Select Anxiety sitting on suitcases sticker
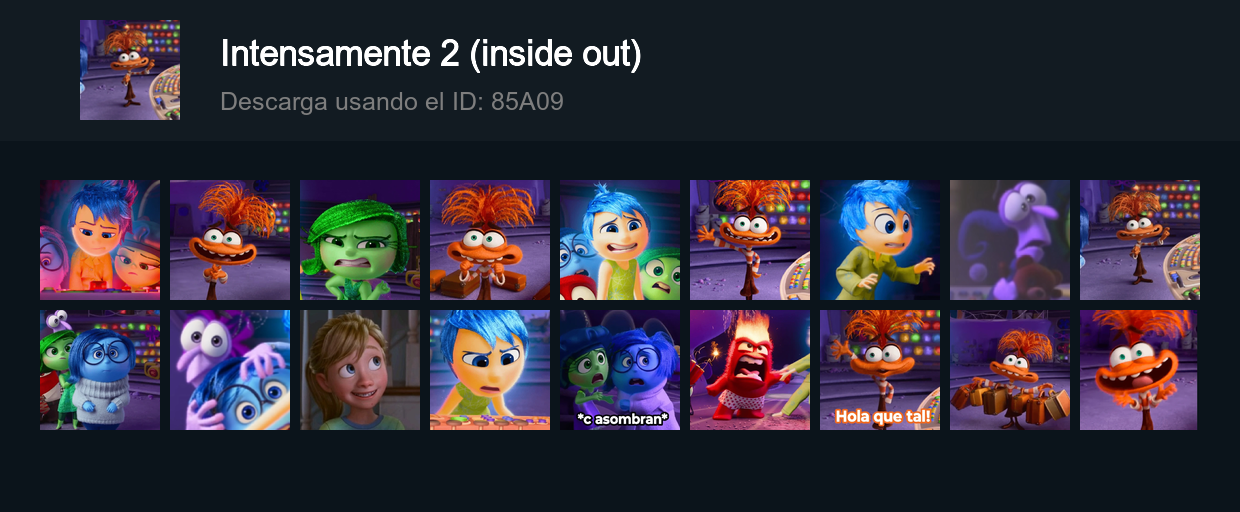This screenshot has width=1240, height=512. (x=490, y=240)
